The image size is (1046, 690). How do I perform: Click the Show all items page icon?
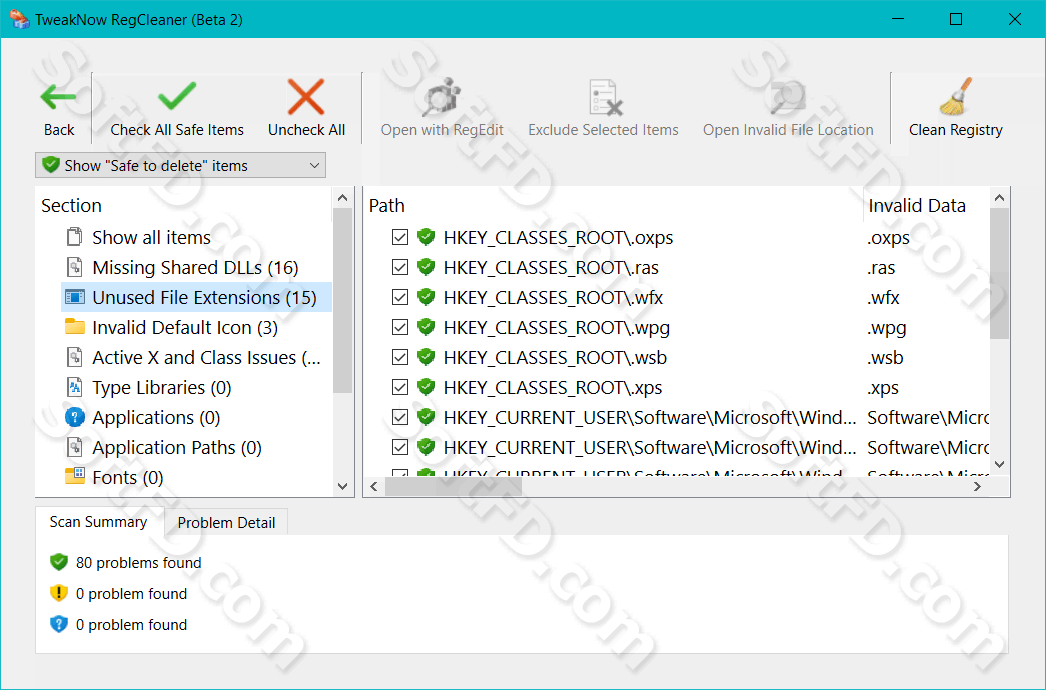(x=75, y=237)
